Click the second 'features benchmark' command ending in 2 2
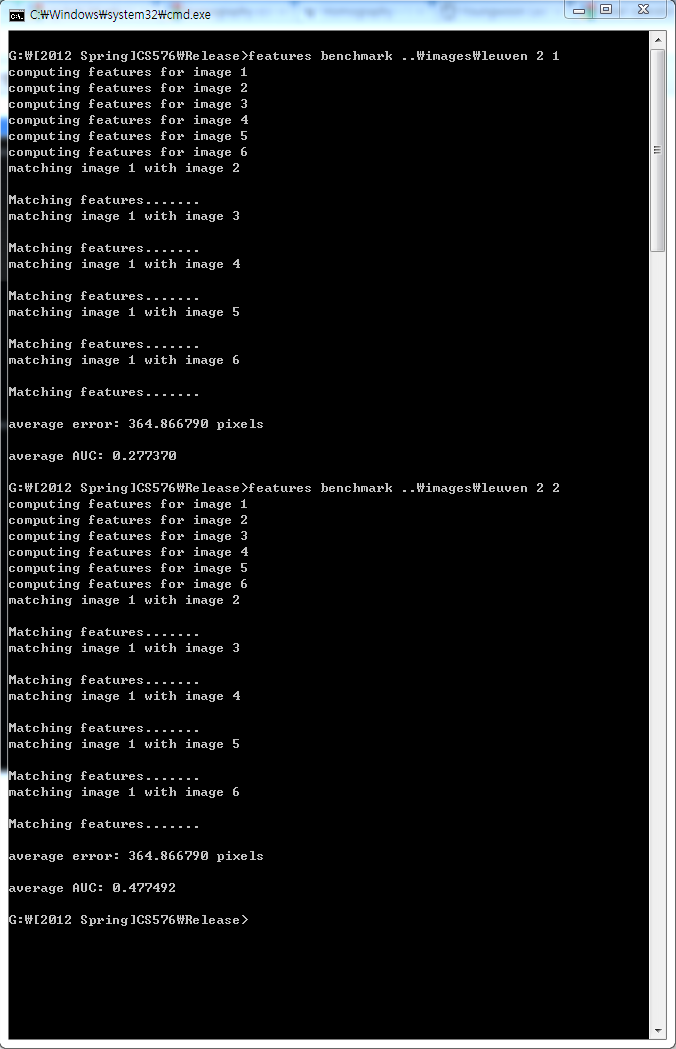Viewport: 676px width, 1049px height. pos(404,488)
